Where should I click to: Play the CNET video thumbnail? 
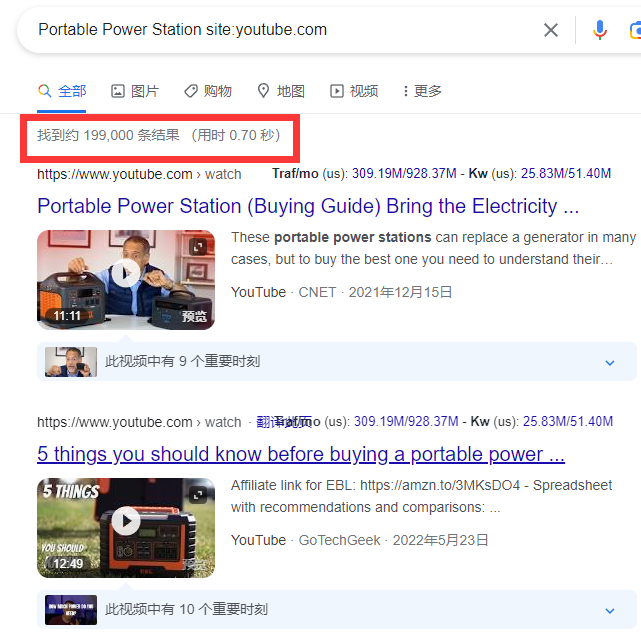[x=126, y=280]
